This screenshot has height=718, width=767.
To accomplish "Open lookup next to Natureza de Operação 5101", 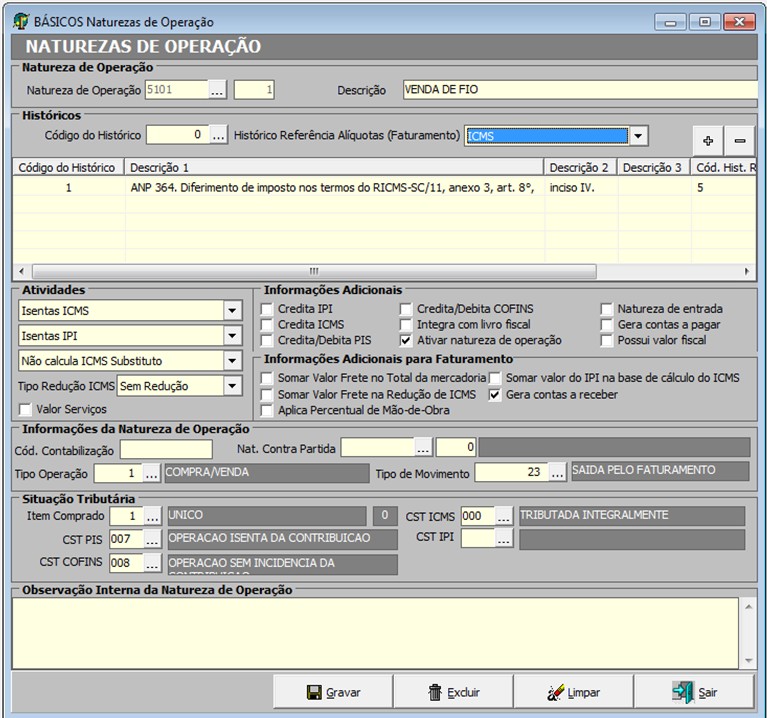I will coord(217,90).
